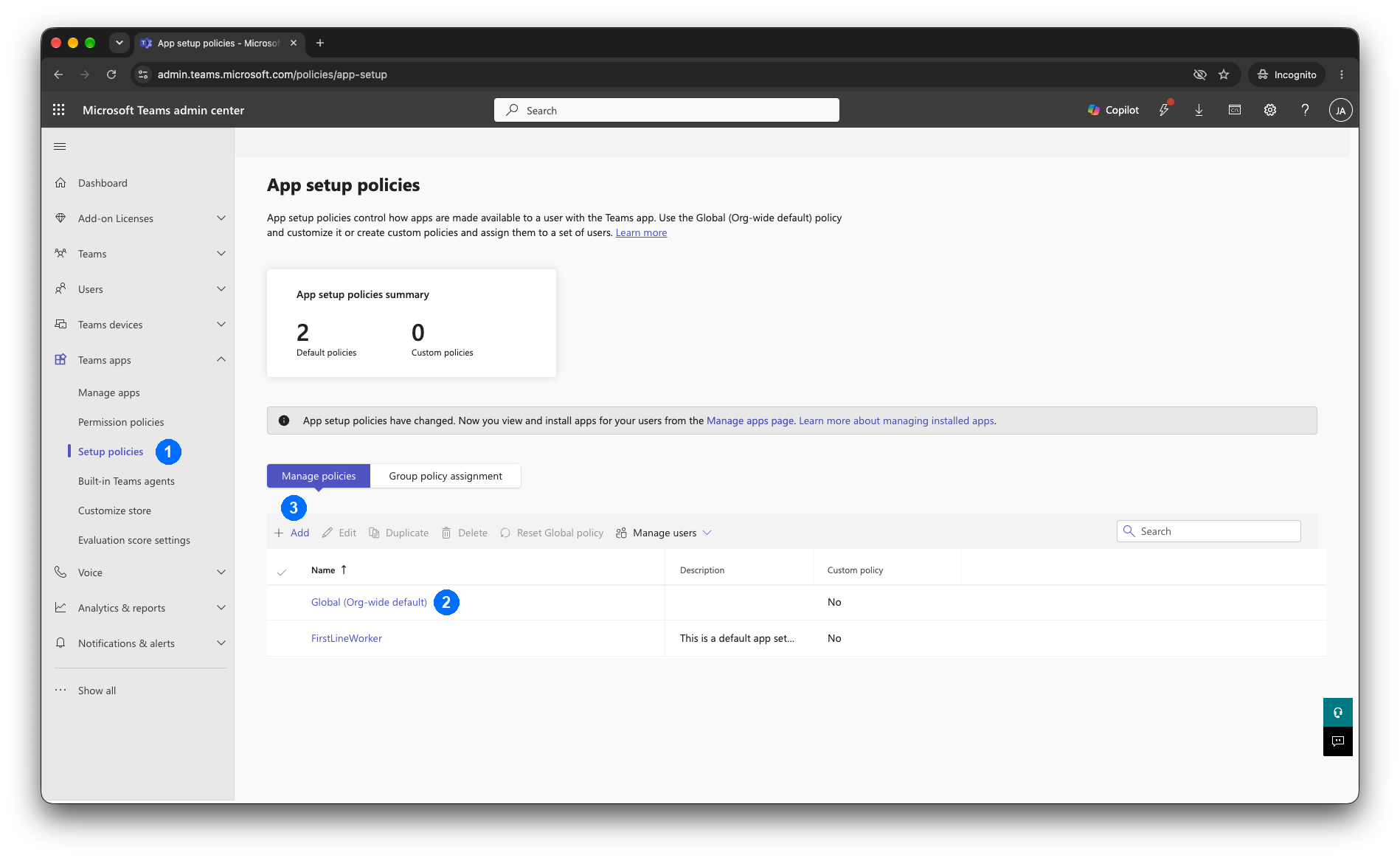This screenshot has width=1400, height=858.
Task: Sort policies by the Name column
Action: pyautogui.click(x=329, y=570)
